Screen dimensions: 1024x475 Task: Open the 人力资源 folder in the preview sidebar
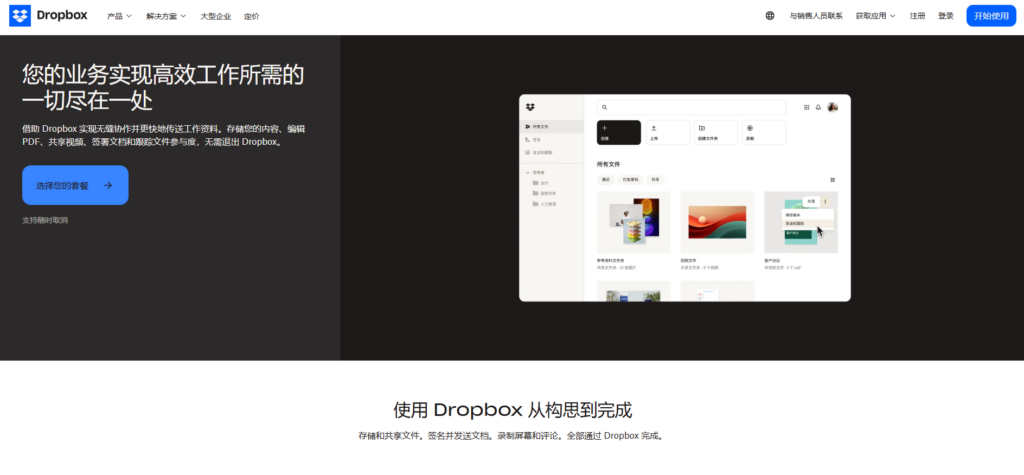(x=545, y=204)
